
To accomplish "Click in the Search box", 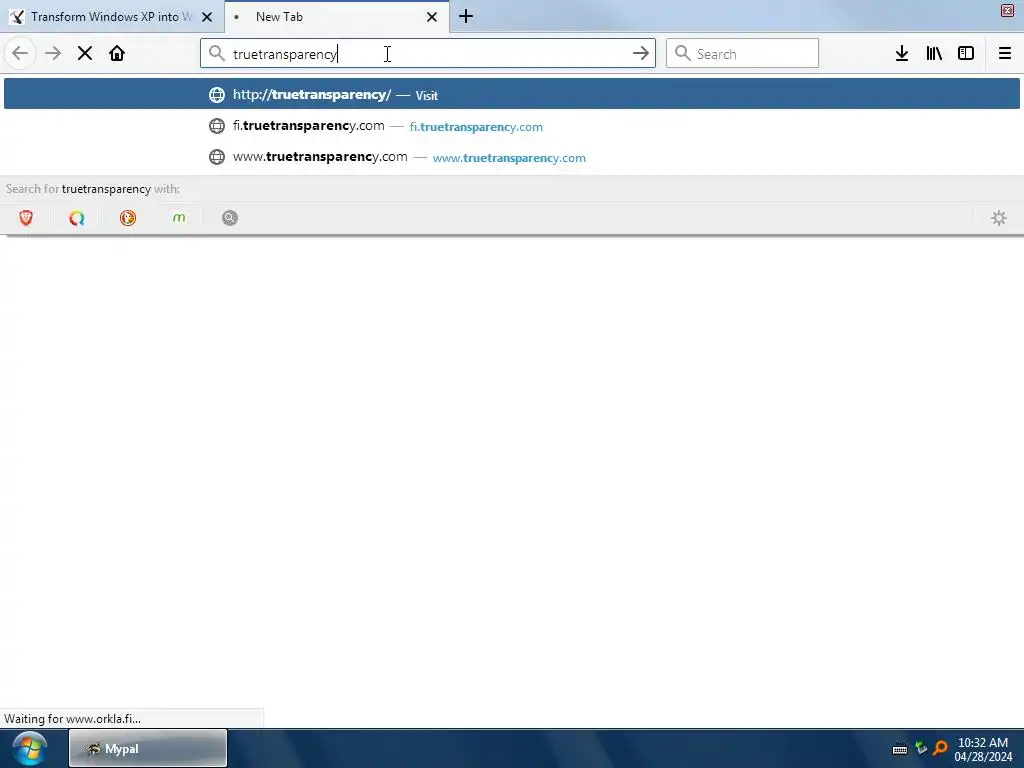I will tap(742, 54).
